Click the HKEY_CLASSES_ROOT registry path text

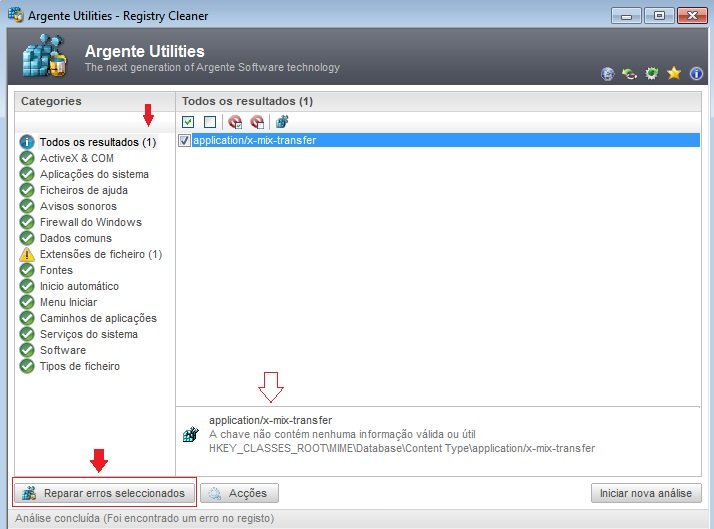[x=402, y=448]
